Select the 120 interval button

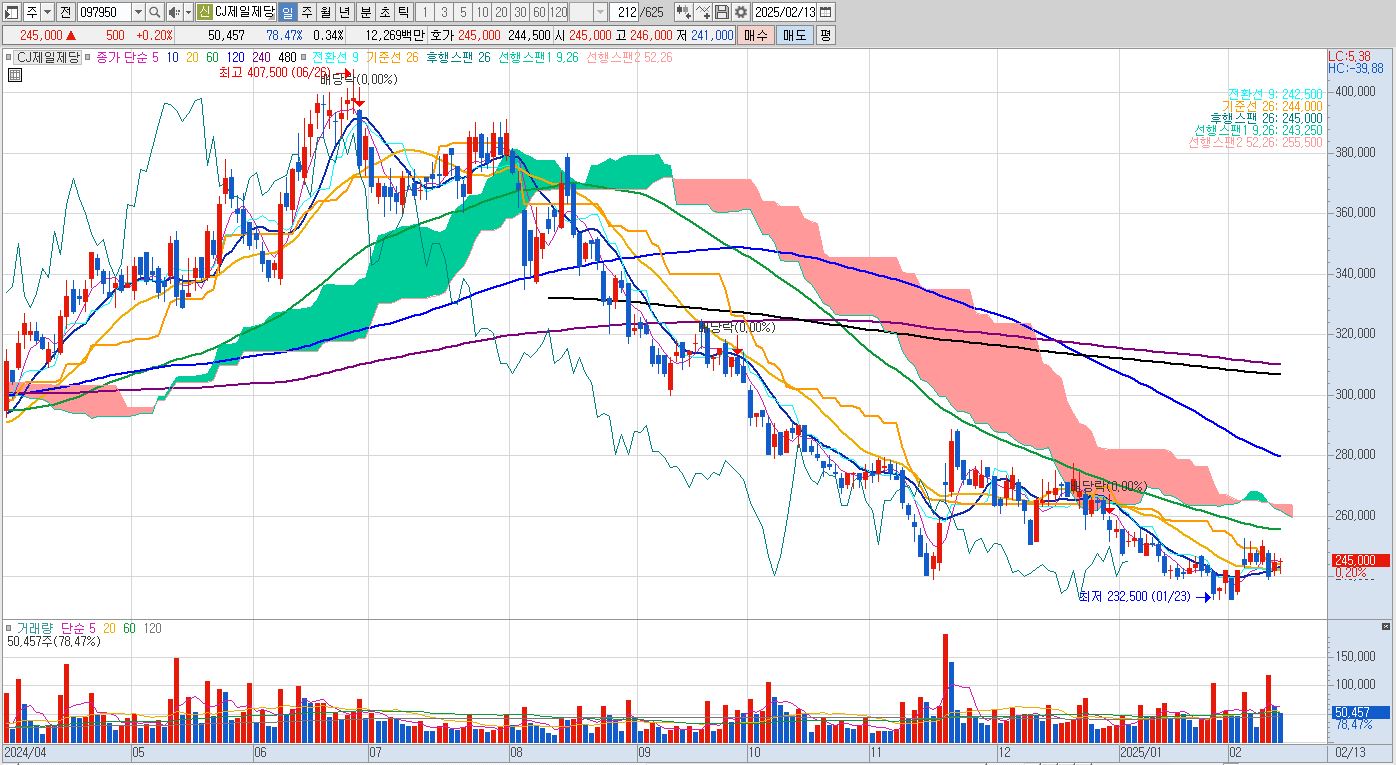(x=558, y=12)
